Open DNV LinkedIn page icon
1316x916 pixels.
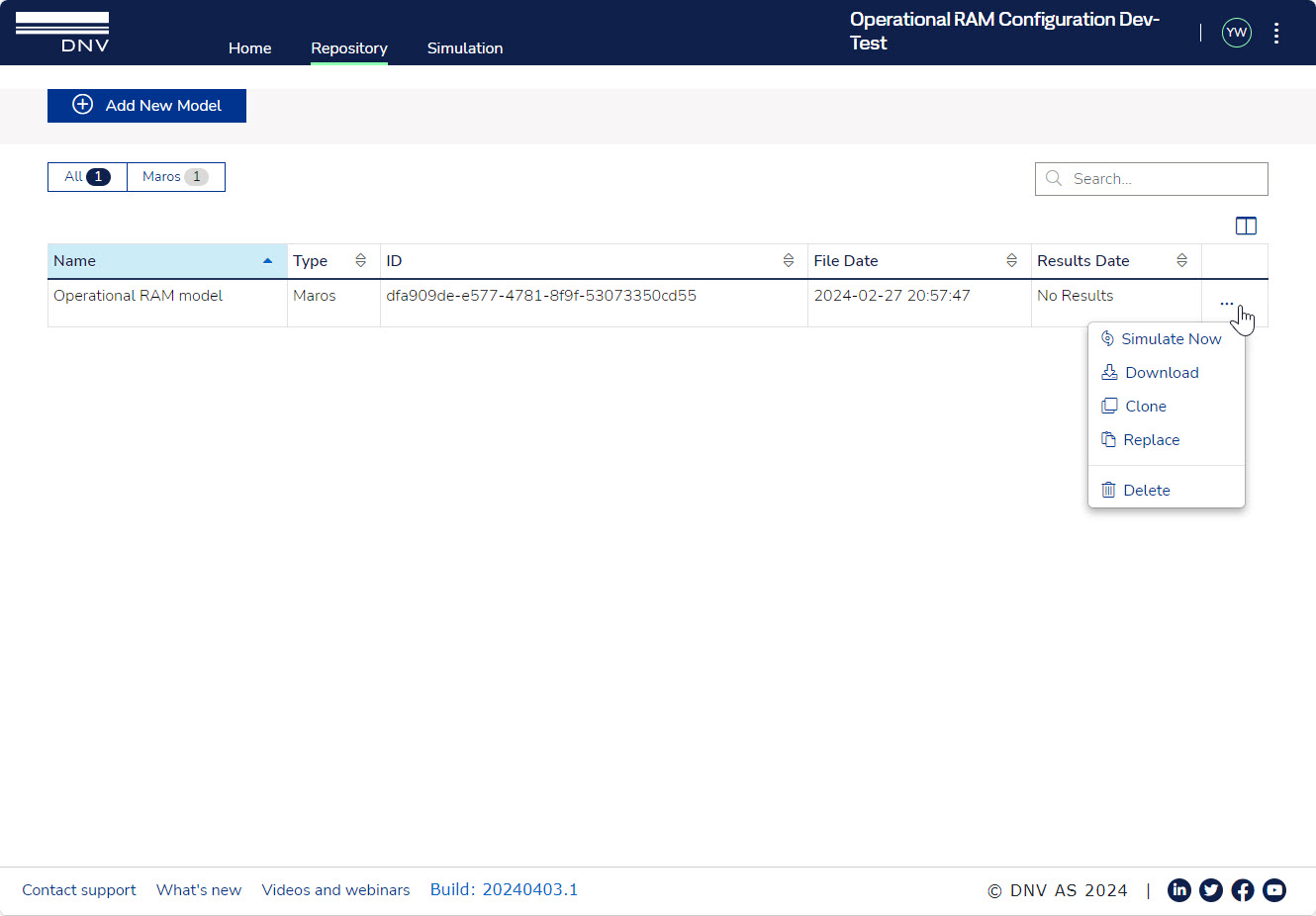1179,890
